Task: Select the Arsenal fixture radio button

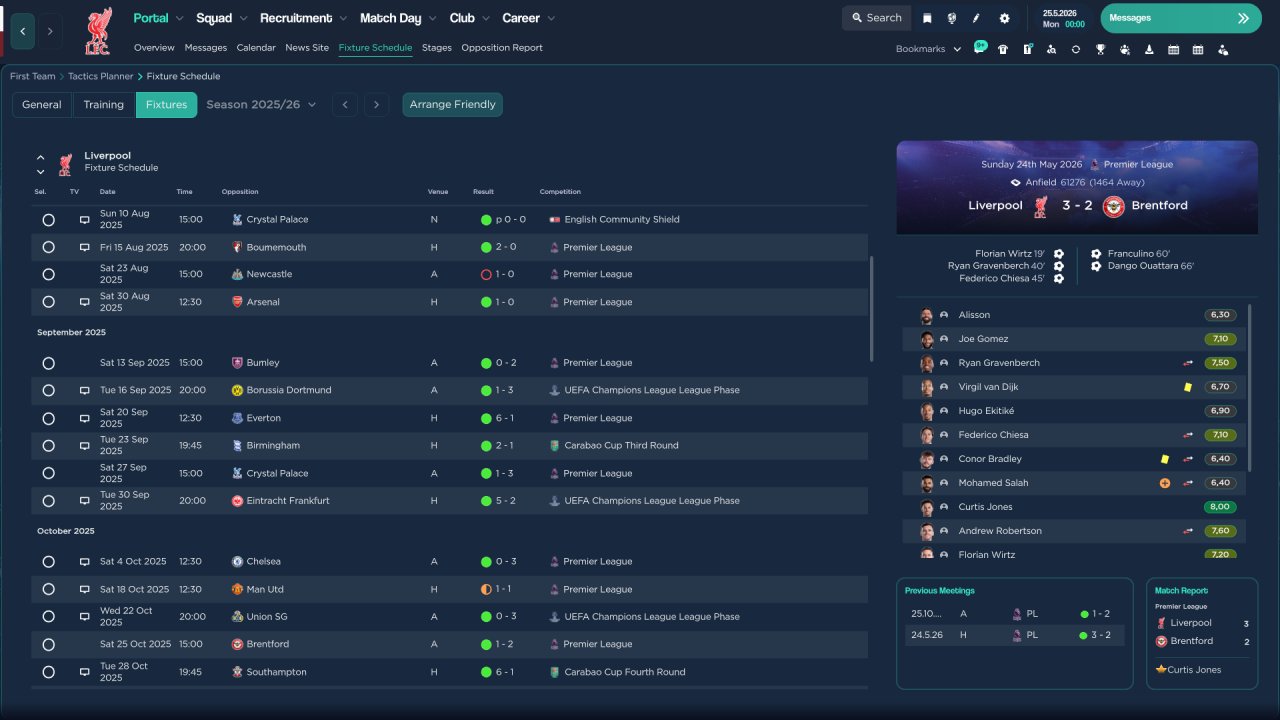Action: click(48, 302)
